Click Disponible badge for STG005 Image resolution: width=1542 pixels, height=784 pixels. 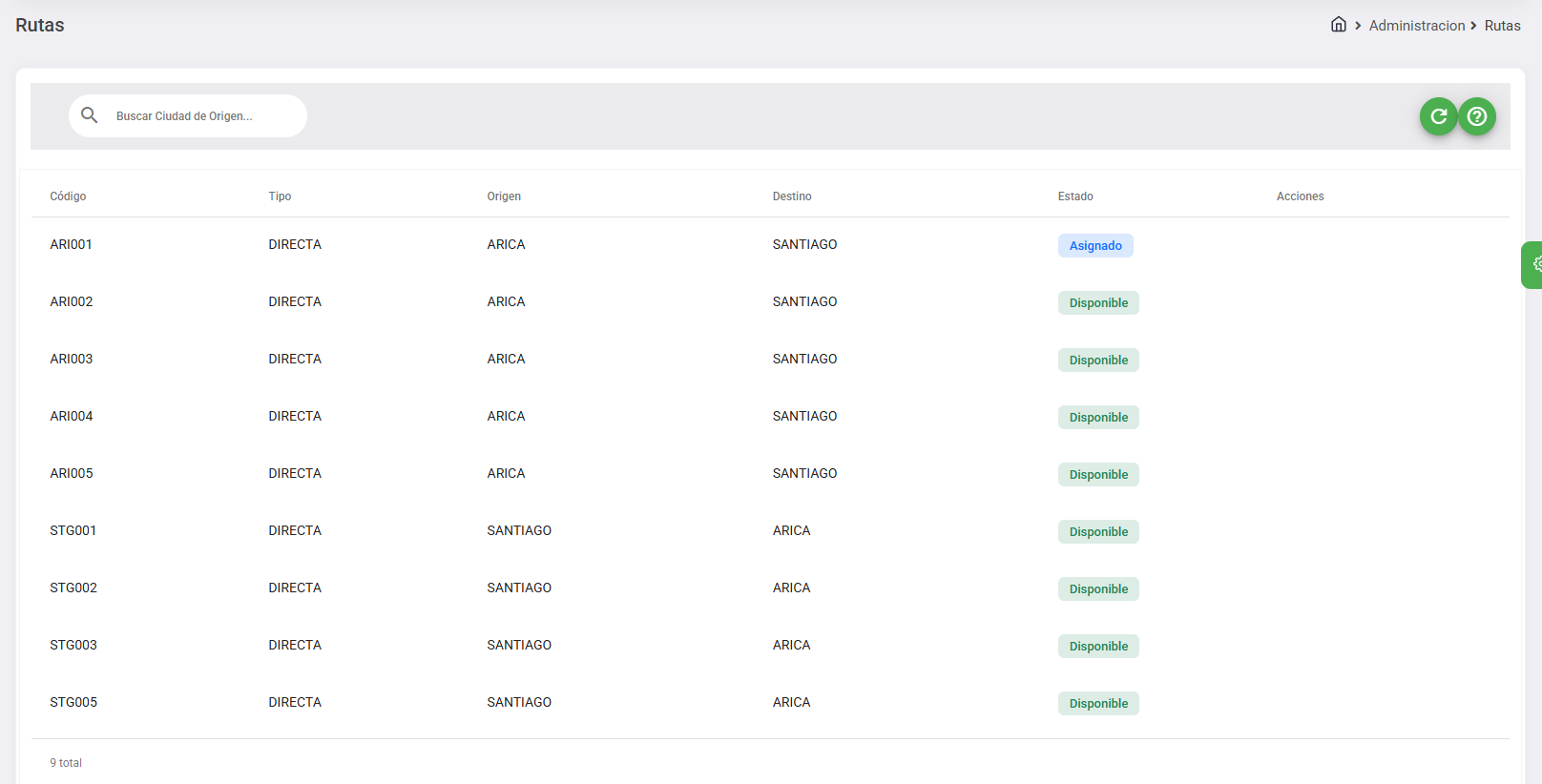click(x=1097, y=704)
